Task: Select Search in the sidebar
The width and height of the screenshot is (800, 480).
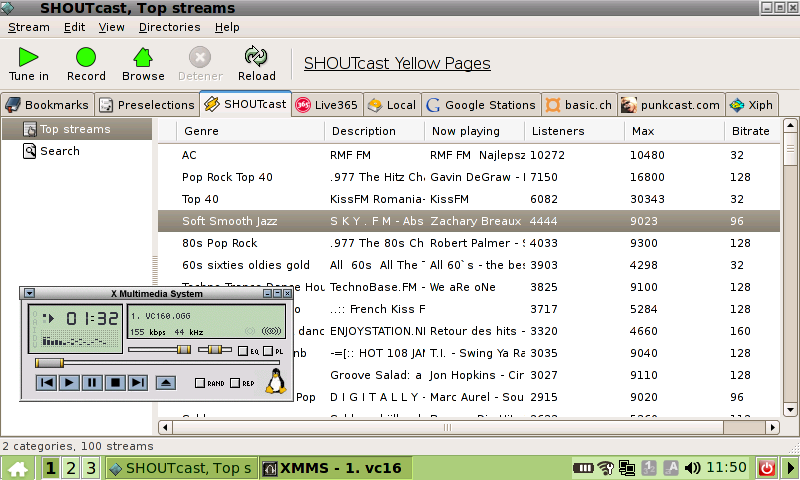Action: tap(77, 151)
